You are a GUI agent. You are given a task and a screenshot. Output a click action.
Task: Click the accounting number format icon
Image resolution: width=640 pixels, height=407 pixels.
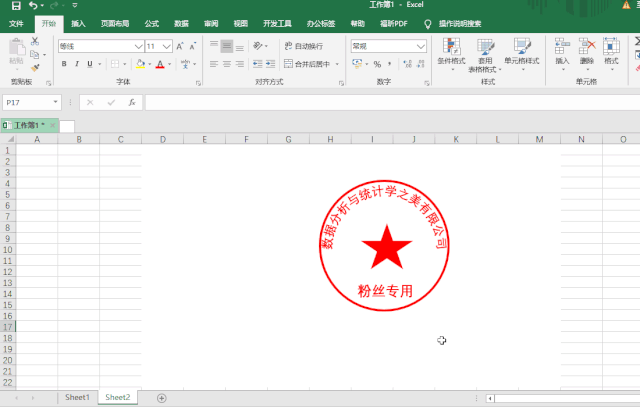(x=357, y=64)
